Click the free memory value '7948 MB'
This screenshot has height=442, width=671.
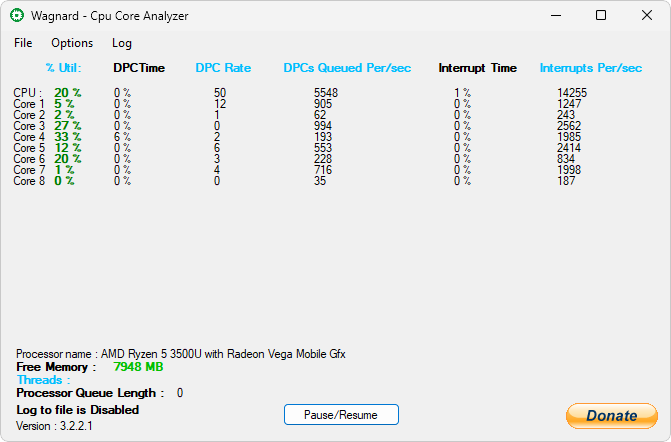click(x=138, y=367)
